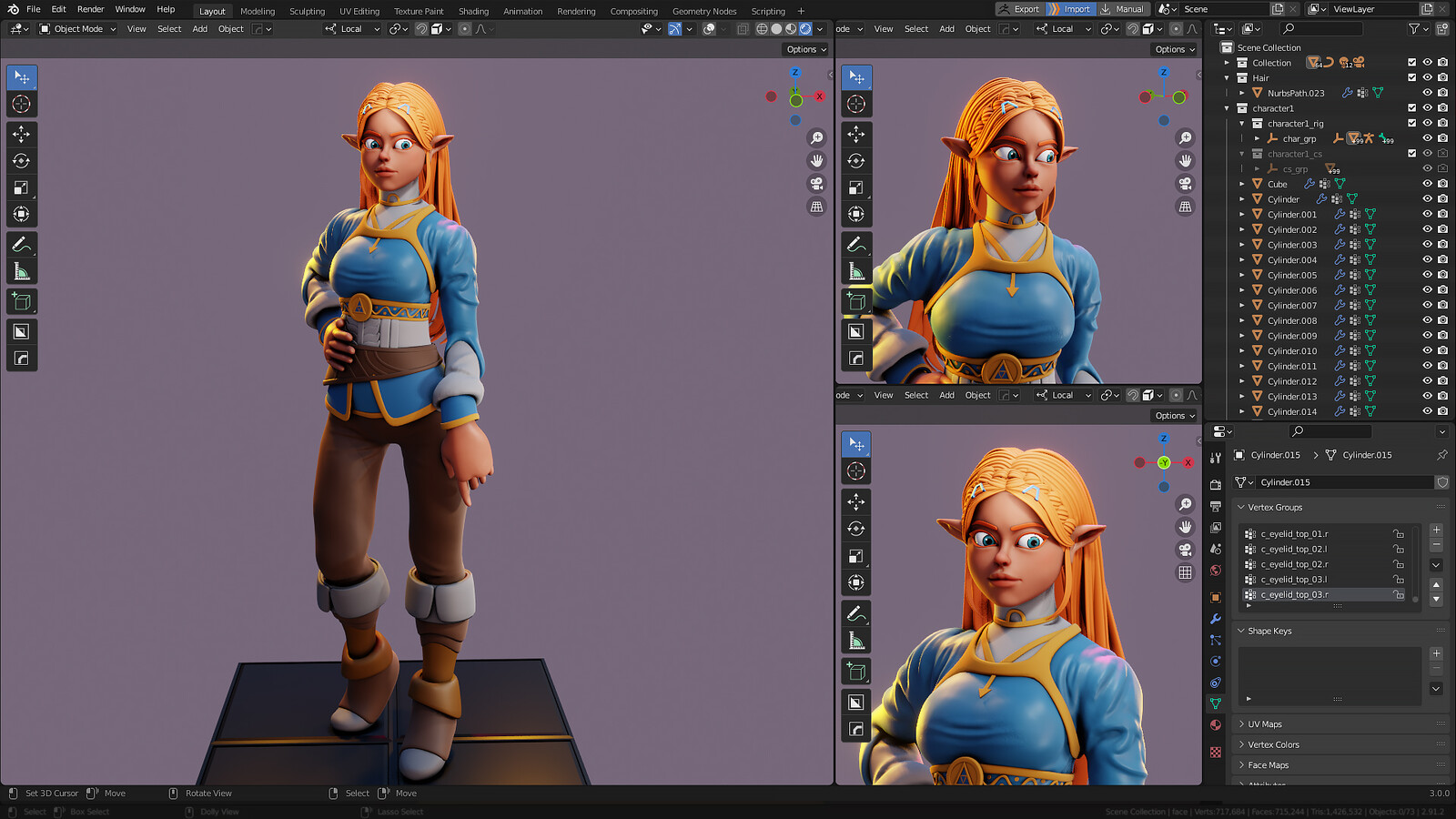Image resolution: width=1456 pixels, height=819 pixels.
Task: Open the viewport shading options dropdown
Action: coord(820,29)
